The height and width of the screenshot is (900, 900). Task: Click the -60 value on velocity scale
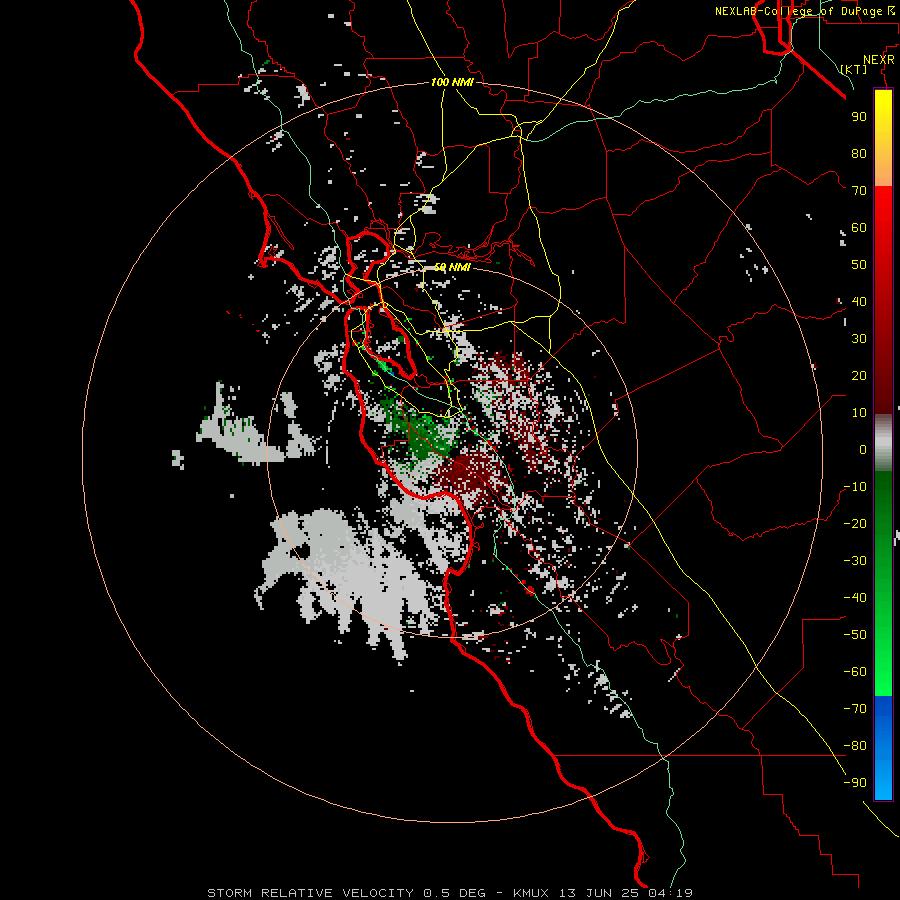855,672
